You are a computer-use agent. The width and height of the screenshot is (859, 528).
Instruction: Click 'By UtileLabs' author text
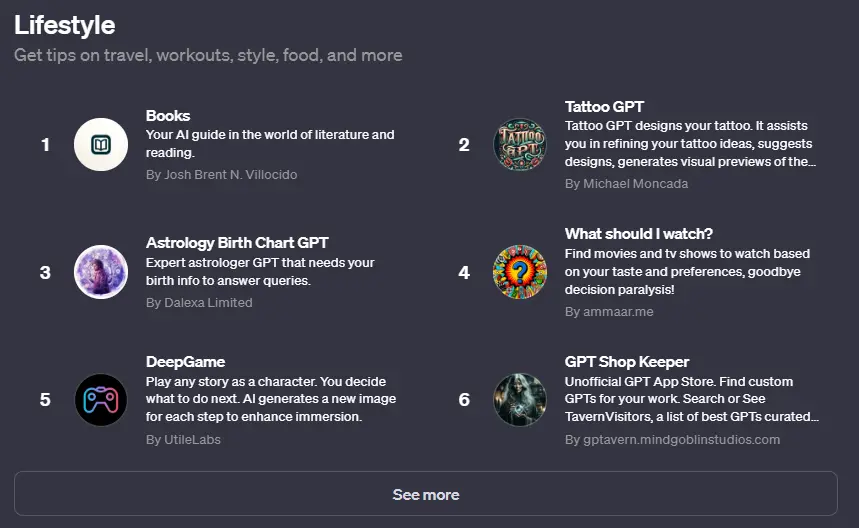pyautogui.click(x=183, y=440)
